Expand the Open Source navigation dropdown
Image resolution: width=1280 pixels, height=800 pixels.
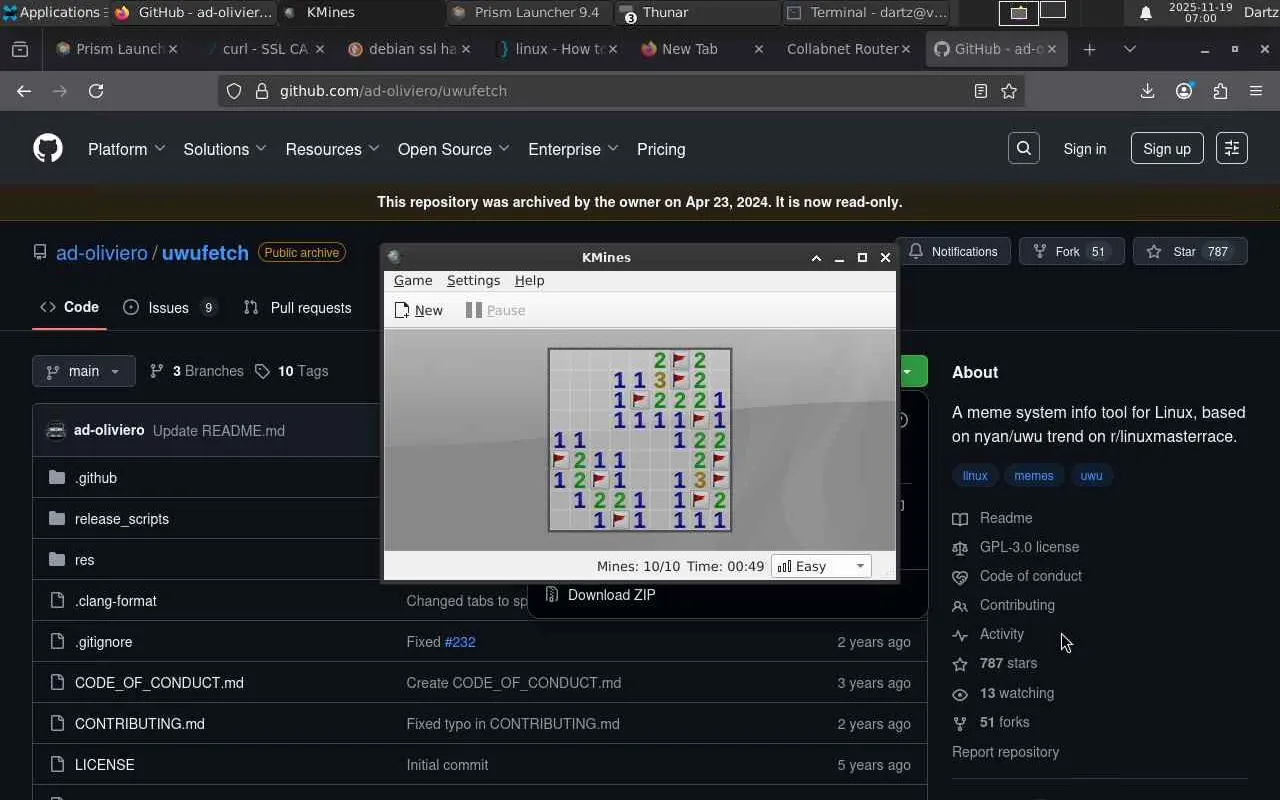[x=454, y=149]
